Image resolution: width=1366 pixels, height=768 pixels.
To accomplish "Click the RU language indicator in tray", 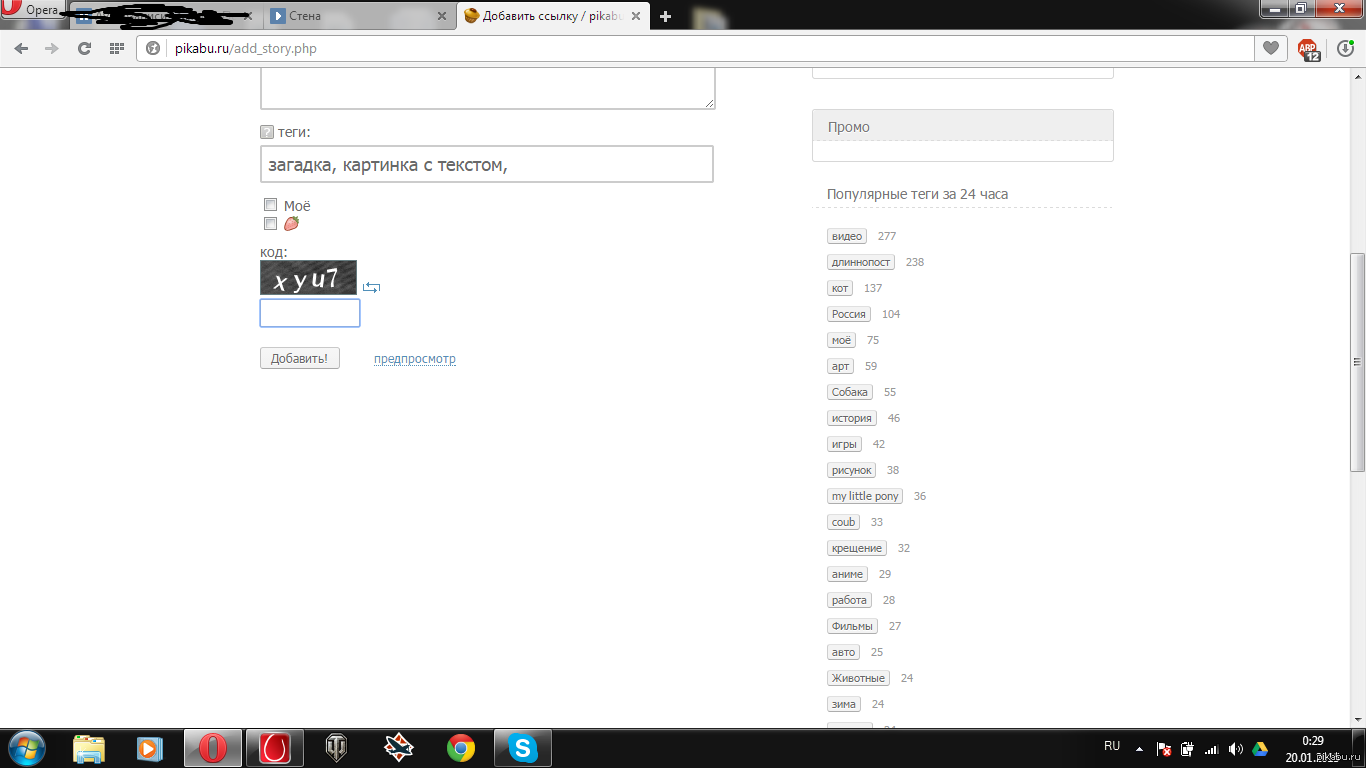I will 1112,746.
